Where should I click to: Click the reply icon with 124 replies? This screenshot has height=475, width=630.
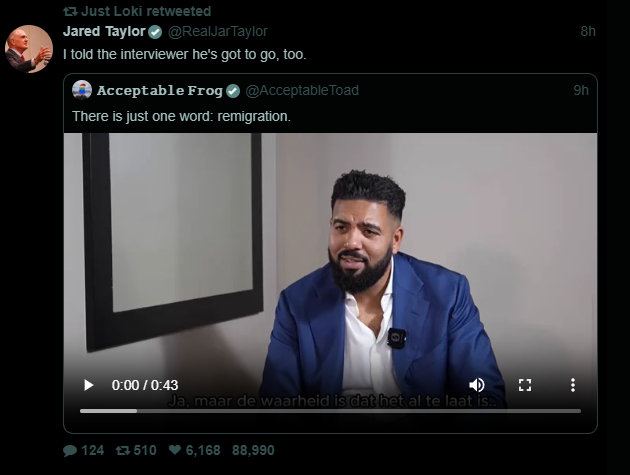pyautogui.click(x=70, y=451)
